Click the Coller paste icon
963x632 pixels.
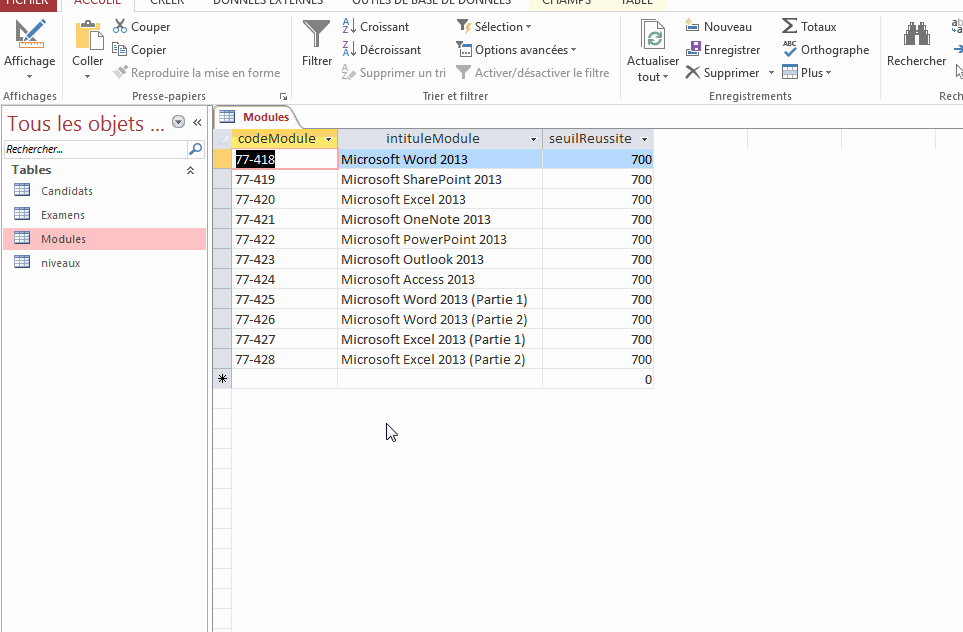tap(88, 34)
